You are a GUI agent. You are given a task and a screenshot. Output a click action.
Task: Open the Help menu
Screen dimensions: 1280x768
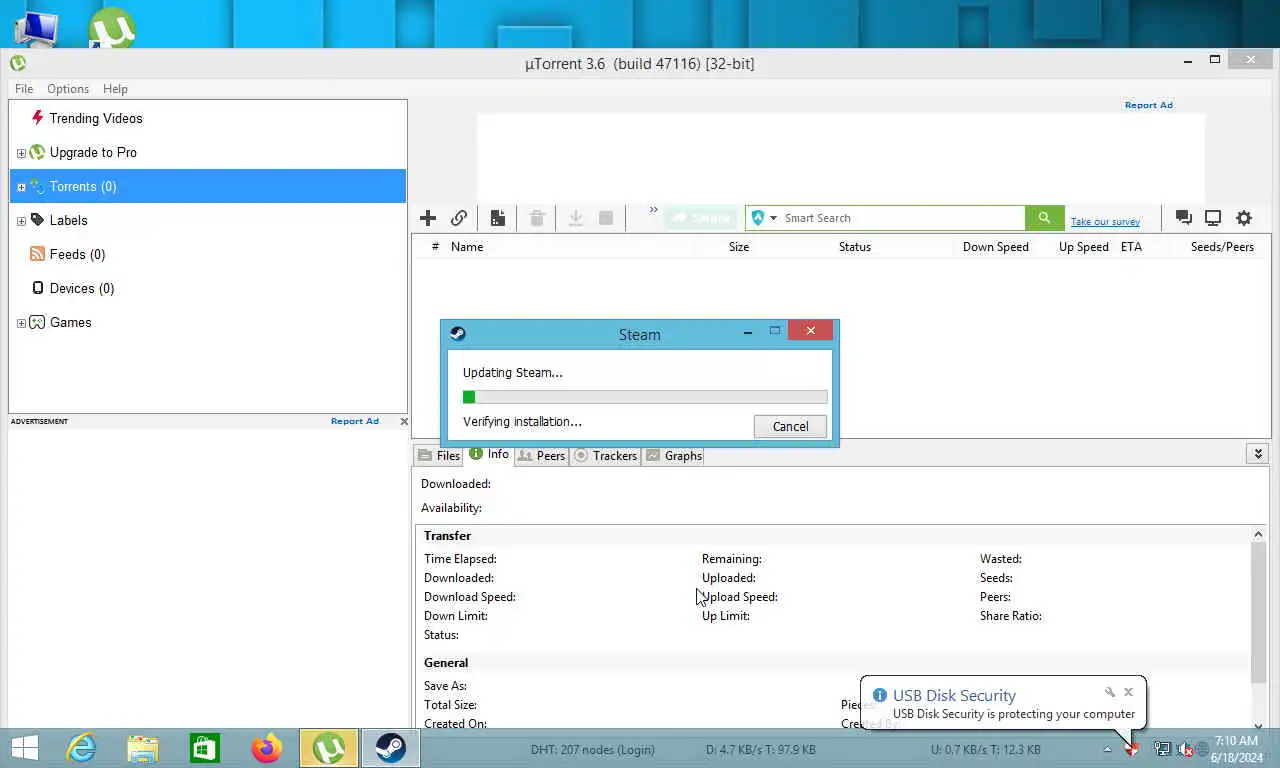115,89
